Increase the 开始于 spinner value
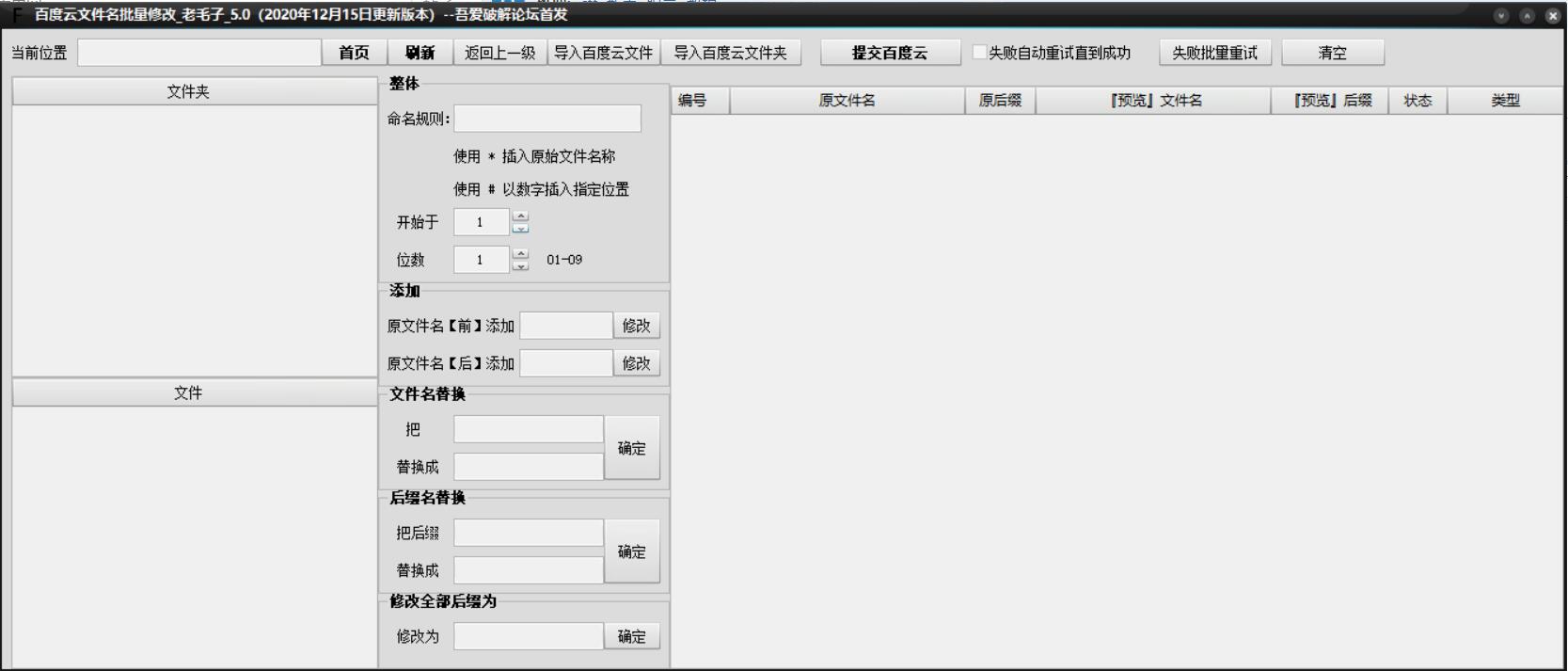The width and height of the screenshot is (1568, 671). point(520,216)
